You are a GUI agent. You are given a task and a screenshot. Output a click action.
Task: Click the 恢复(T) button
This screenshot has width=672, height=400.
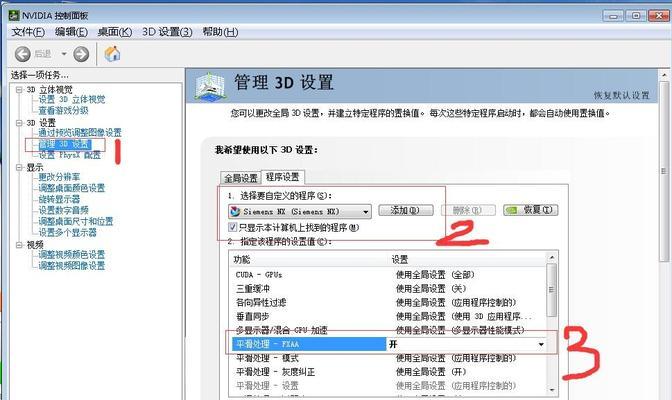point(531,210)
